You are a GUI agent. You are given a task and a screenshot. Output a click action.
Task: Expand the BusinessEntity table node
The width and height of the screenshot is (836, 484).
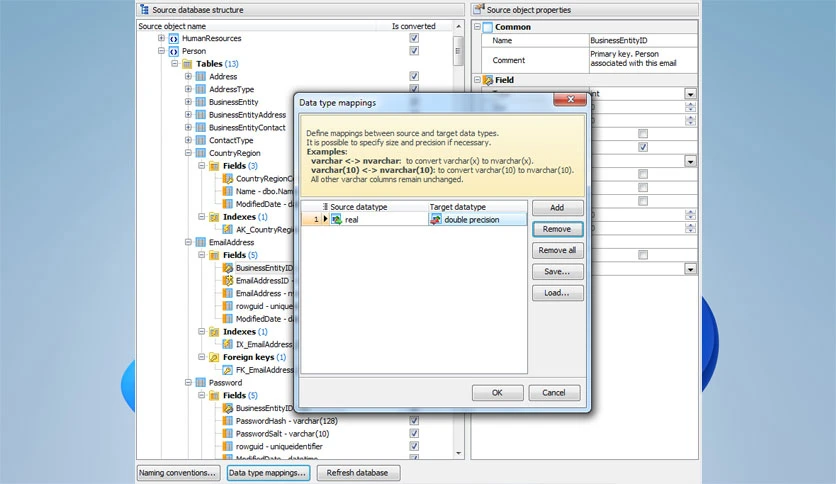[x=188, y=102]
